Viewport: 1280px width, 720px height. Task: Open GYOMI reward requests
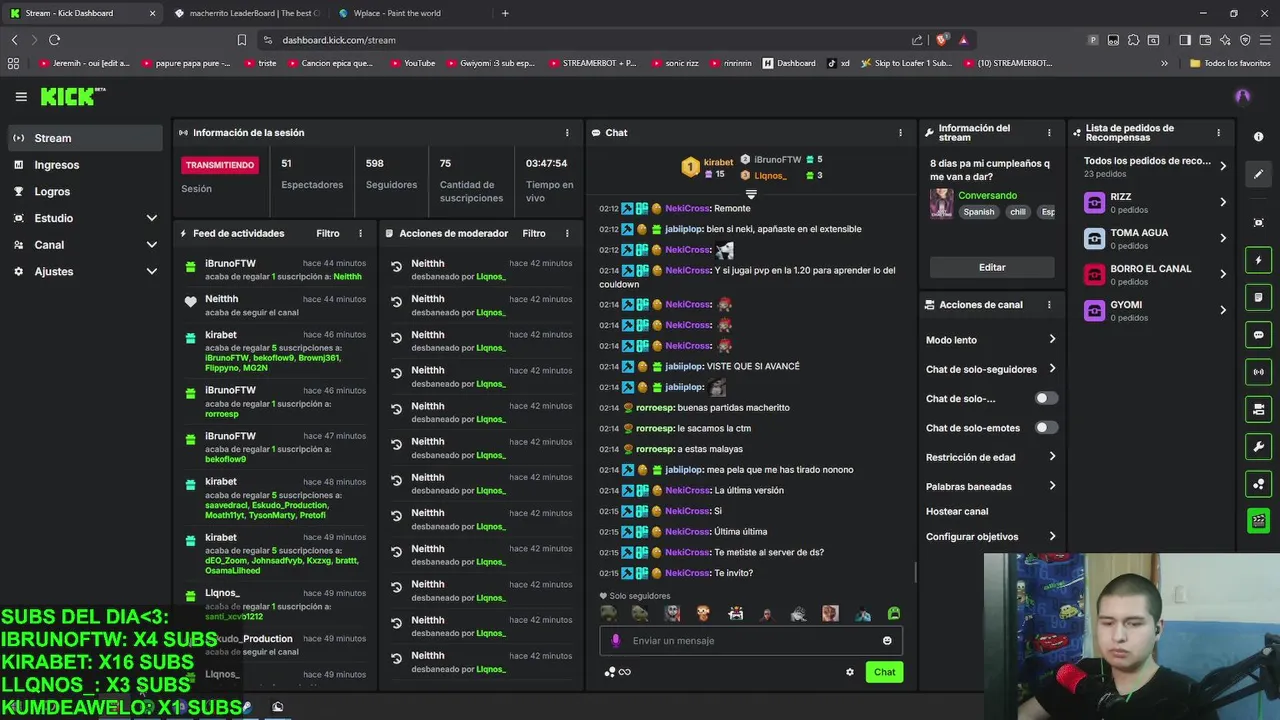[x=1156, y=310]
